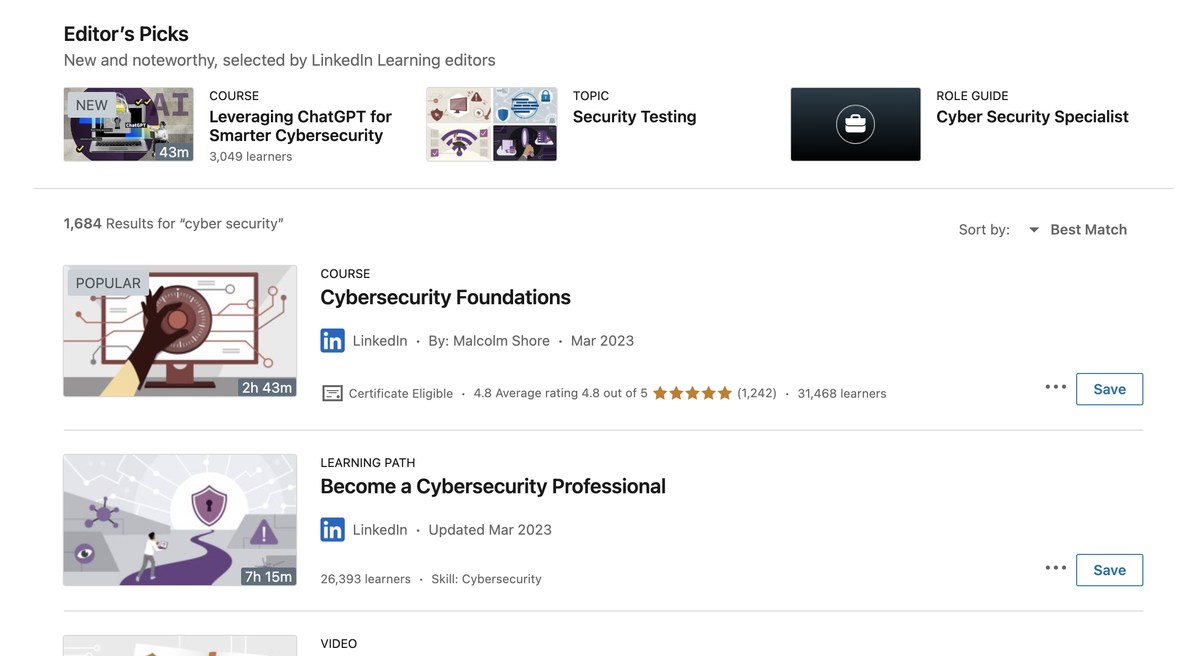This screenshot has width=1200, height=656.
Task: Open the Cybersecurity Foundations course
Action: coord(445,297)
